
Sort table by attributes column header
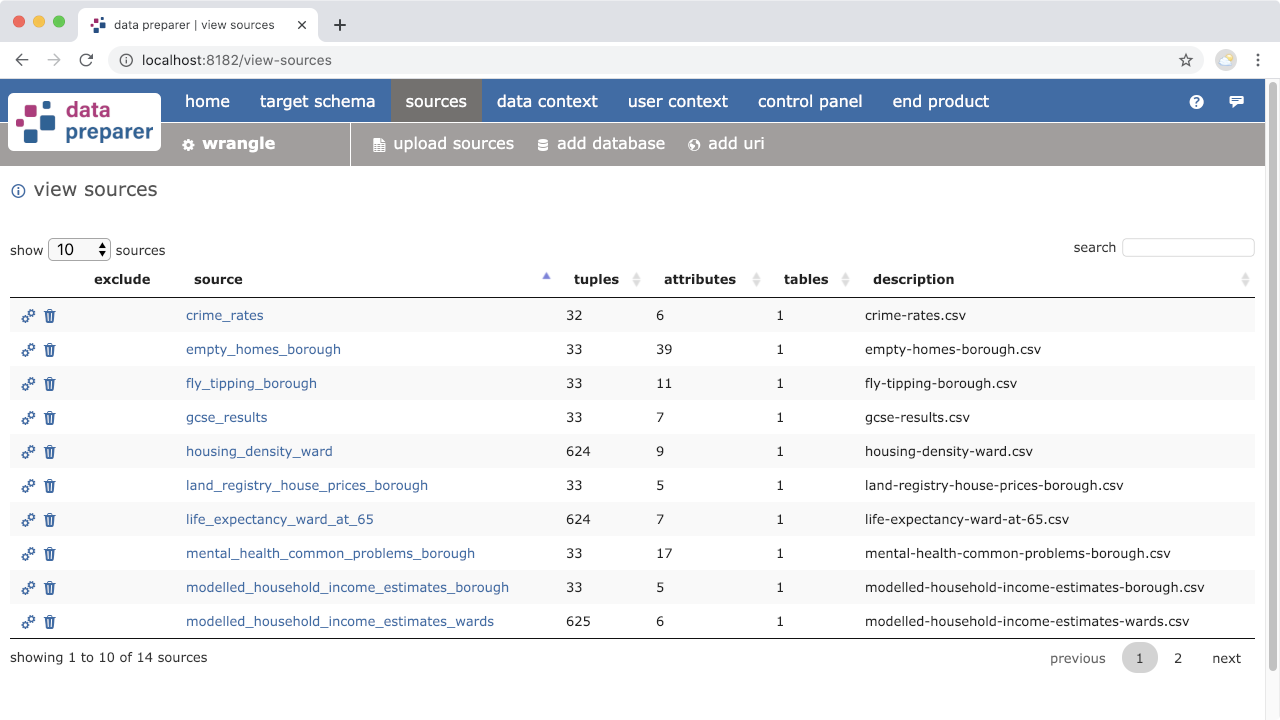(699, 280)
